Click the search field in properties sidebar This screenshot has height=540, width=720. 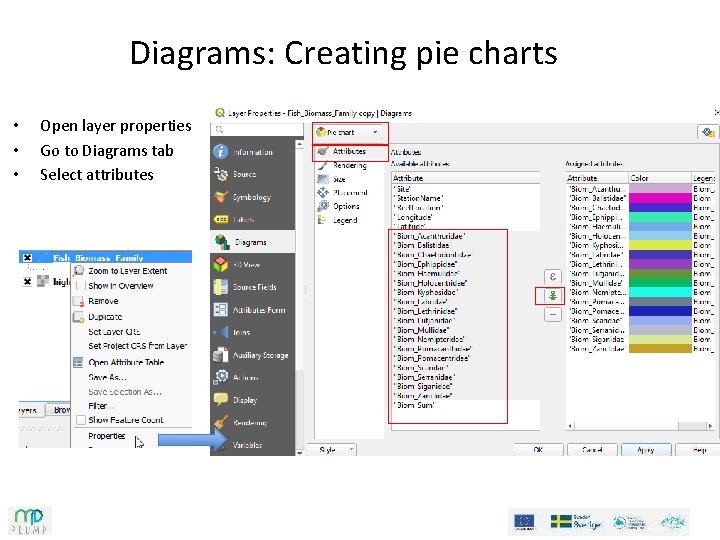click(x=257, y=130)
